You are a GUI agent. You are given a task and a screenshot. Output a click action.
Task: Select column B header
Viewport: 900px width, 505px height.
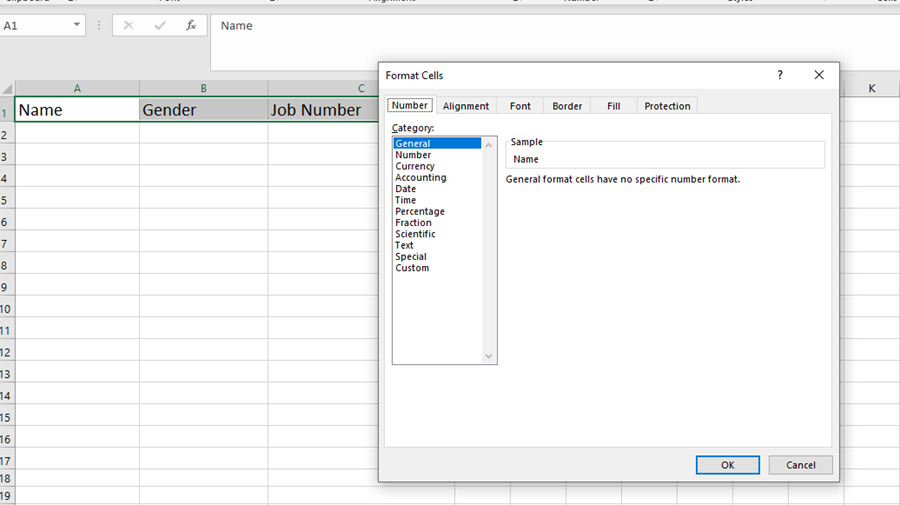click(203, 88)
